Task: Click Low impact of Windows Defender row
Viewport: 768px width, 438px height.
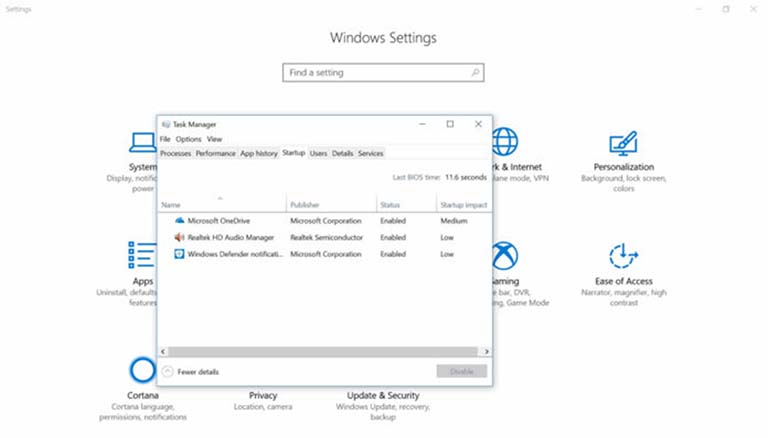Action: 447,254
